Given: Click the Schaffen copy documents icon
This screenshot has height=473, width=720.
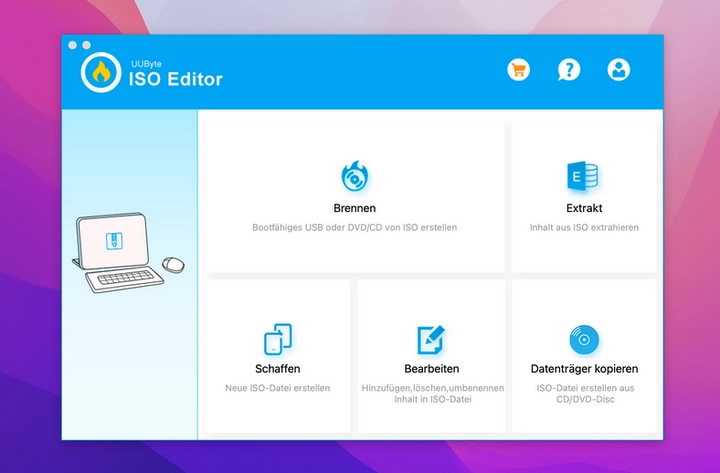Looking at the screenshot, I should pyautogui.click(x=278, y=339).
